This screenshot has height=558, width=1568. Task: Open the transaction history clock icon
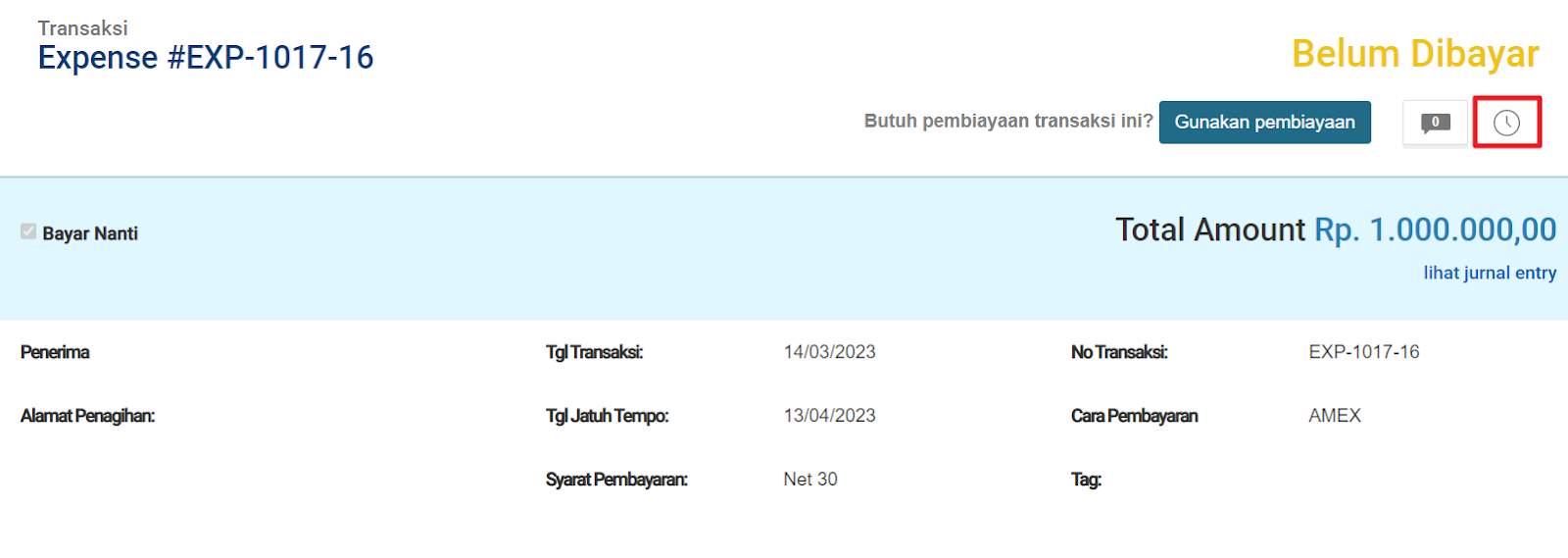[x=1506, y=123]
